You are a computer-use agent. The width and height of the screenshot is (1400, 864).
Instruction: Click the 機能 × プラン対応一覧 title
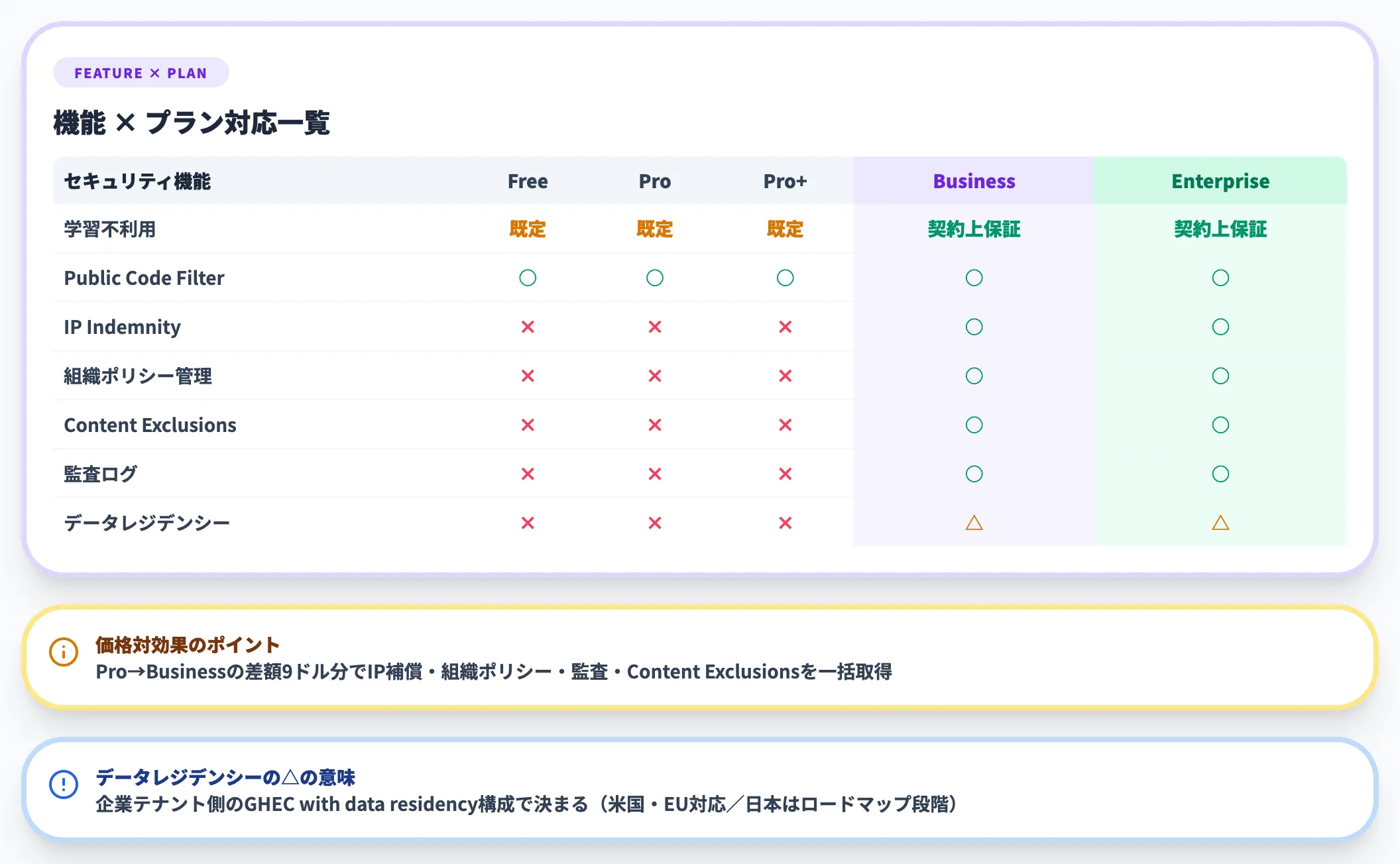(x=192, y=122)
